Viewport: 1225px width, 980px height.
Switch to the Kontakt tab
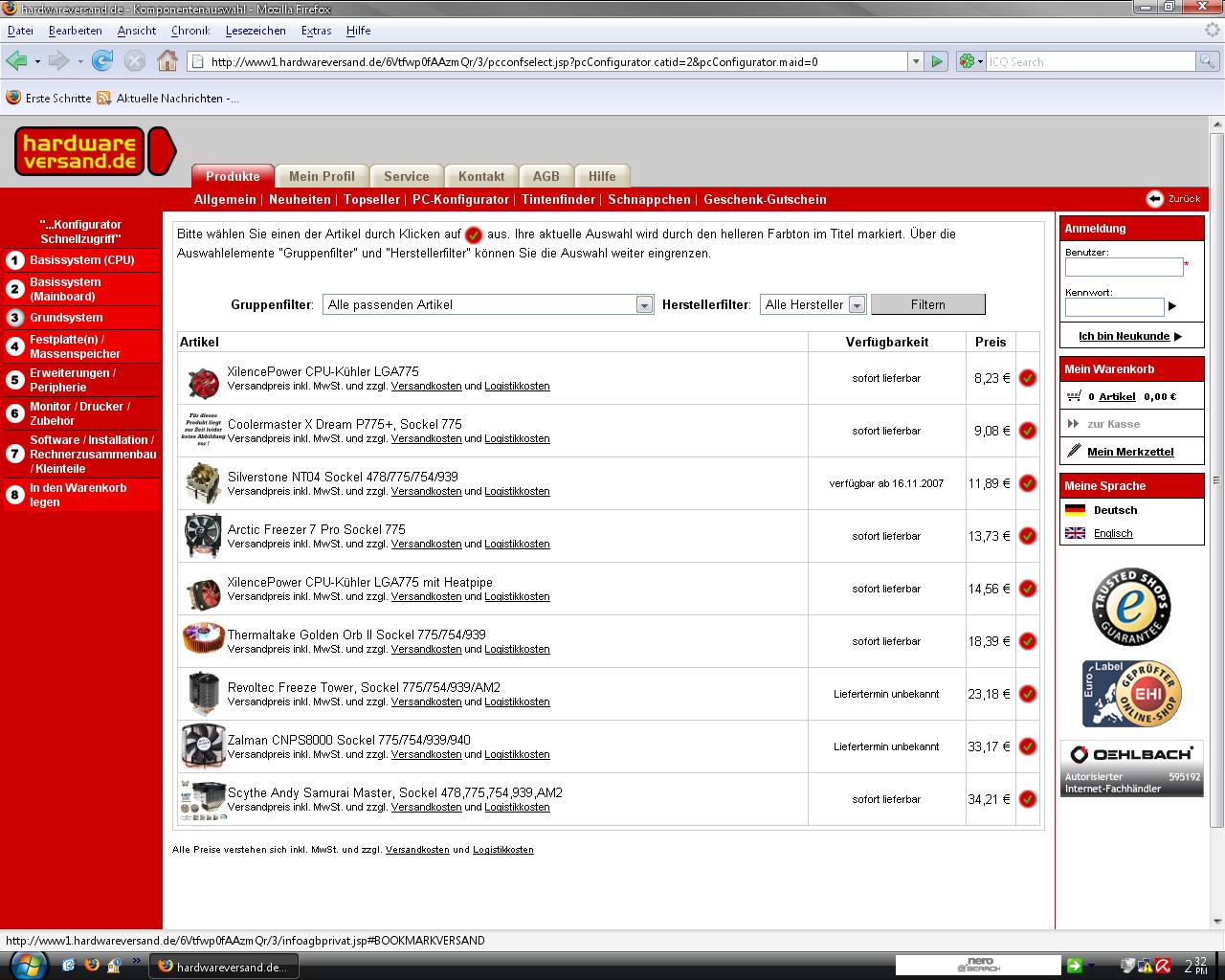[x=481, y=176]
